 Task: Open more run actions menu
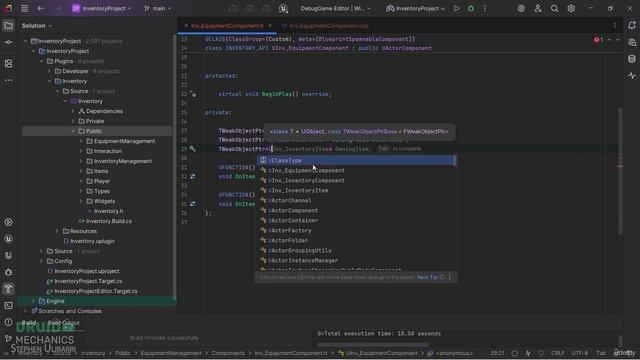click(485, 8)
